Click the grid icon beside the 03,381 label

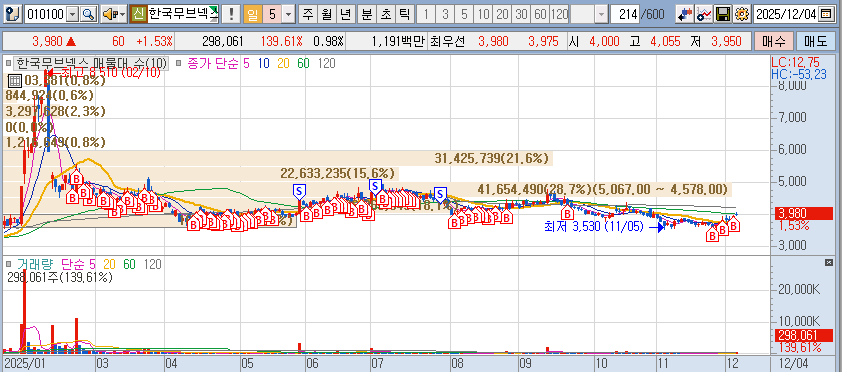(14, 81)
